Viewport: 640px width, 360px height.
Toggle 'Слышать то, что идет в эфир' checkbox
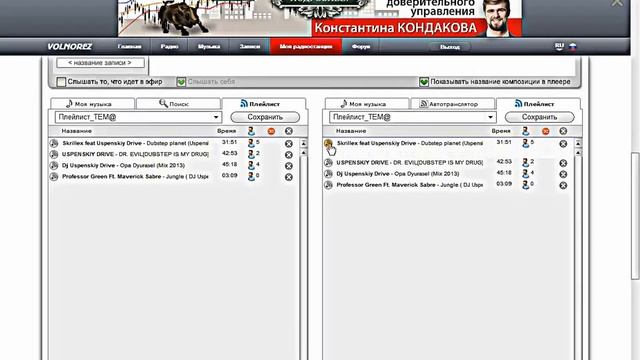tap(61, 82)
